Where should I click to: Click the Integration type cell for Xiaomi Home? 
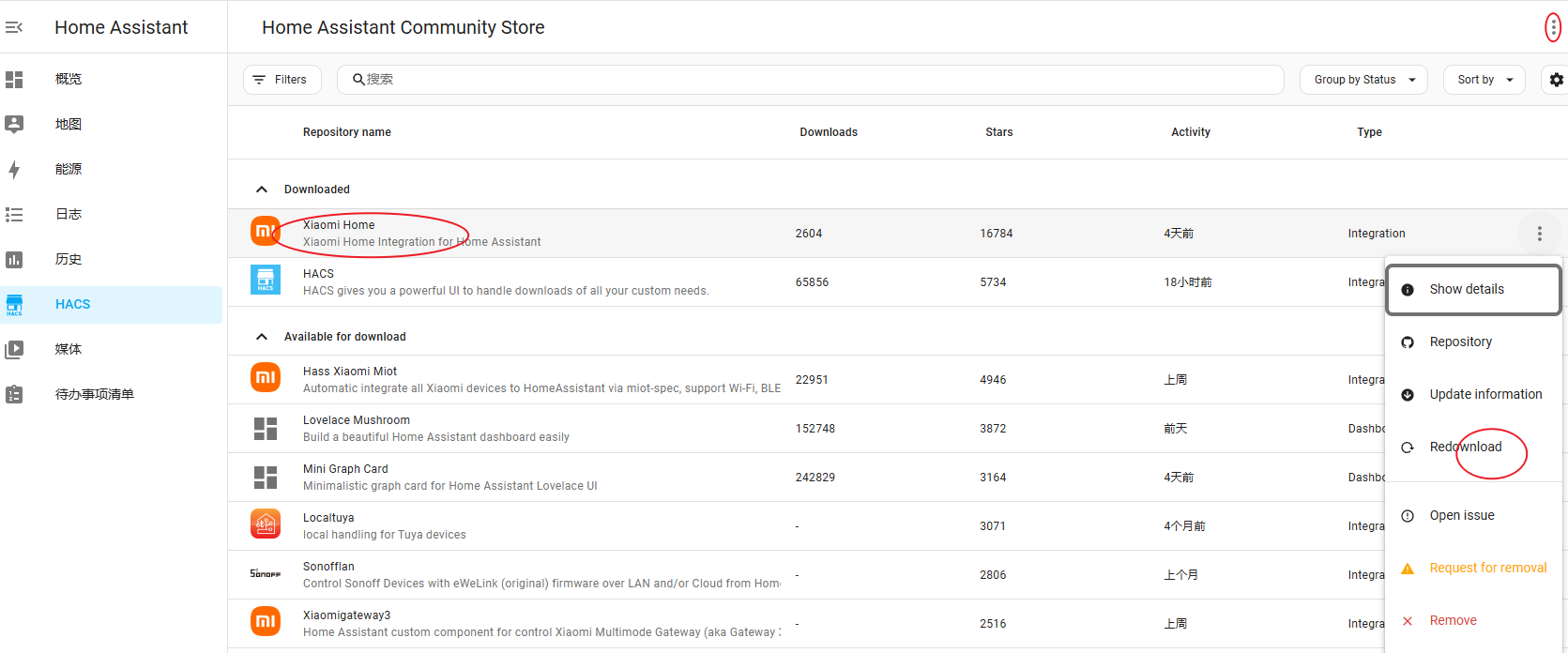click(1377, 234)
